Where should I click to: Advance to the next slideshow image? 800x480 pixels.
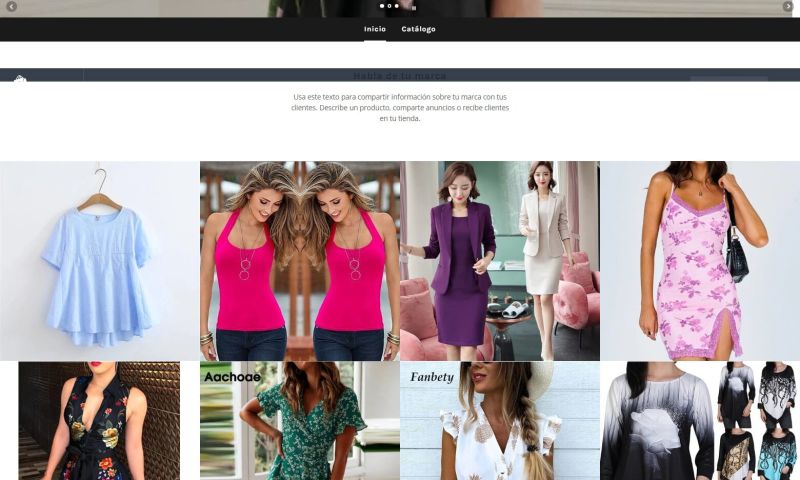[788, 7]
